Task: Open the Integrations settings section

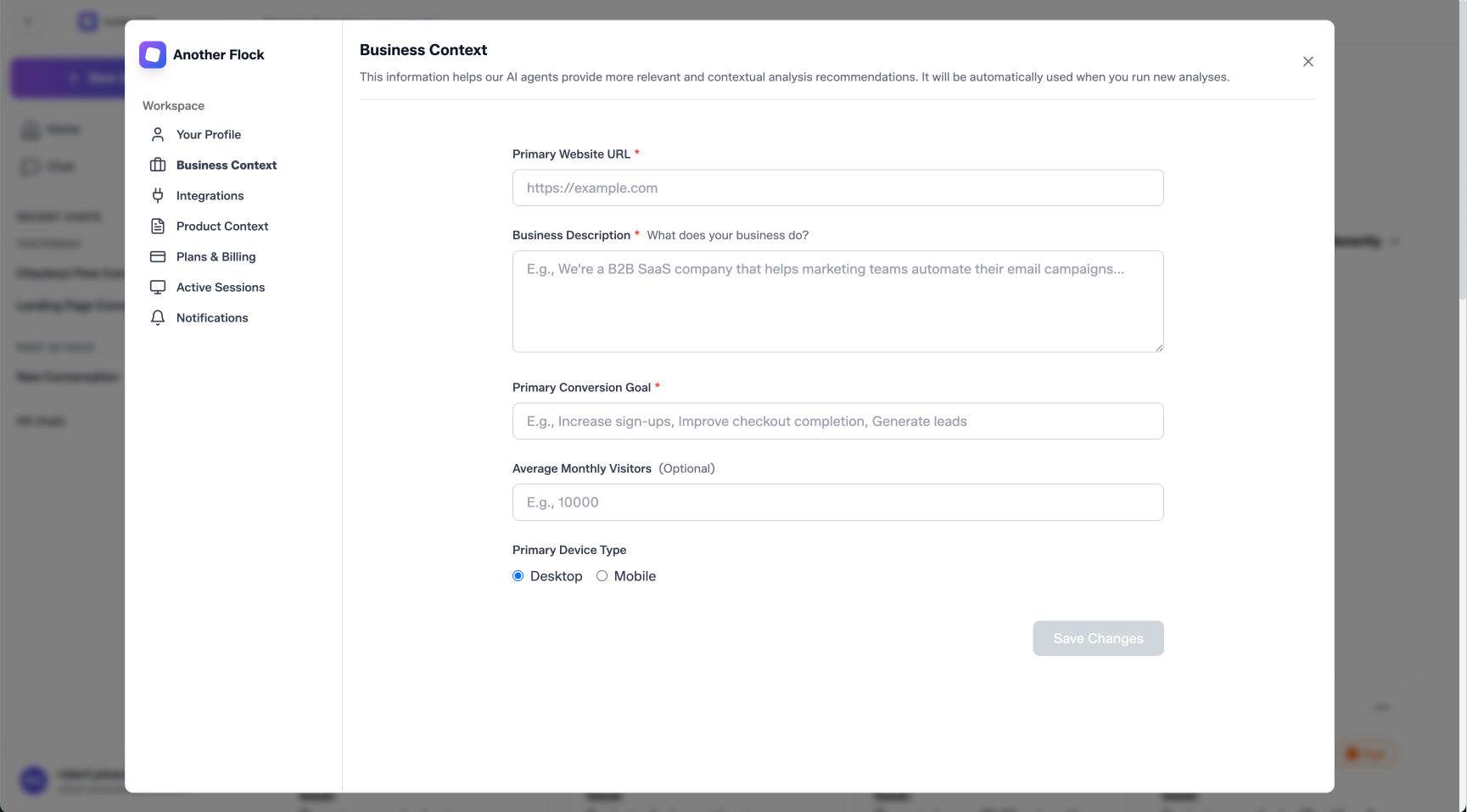Action: pos(210,195)
